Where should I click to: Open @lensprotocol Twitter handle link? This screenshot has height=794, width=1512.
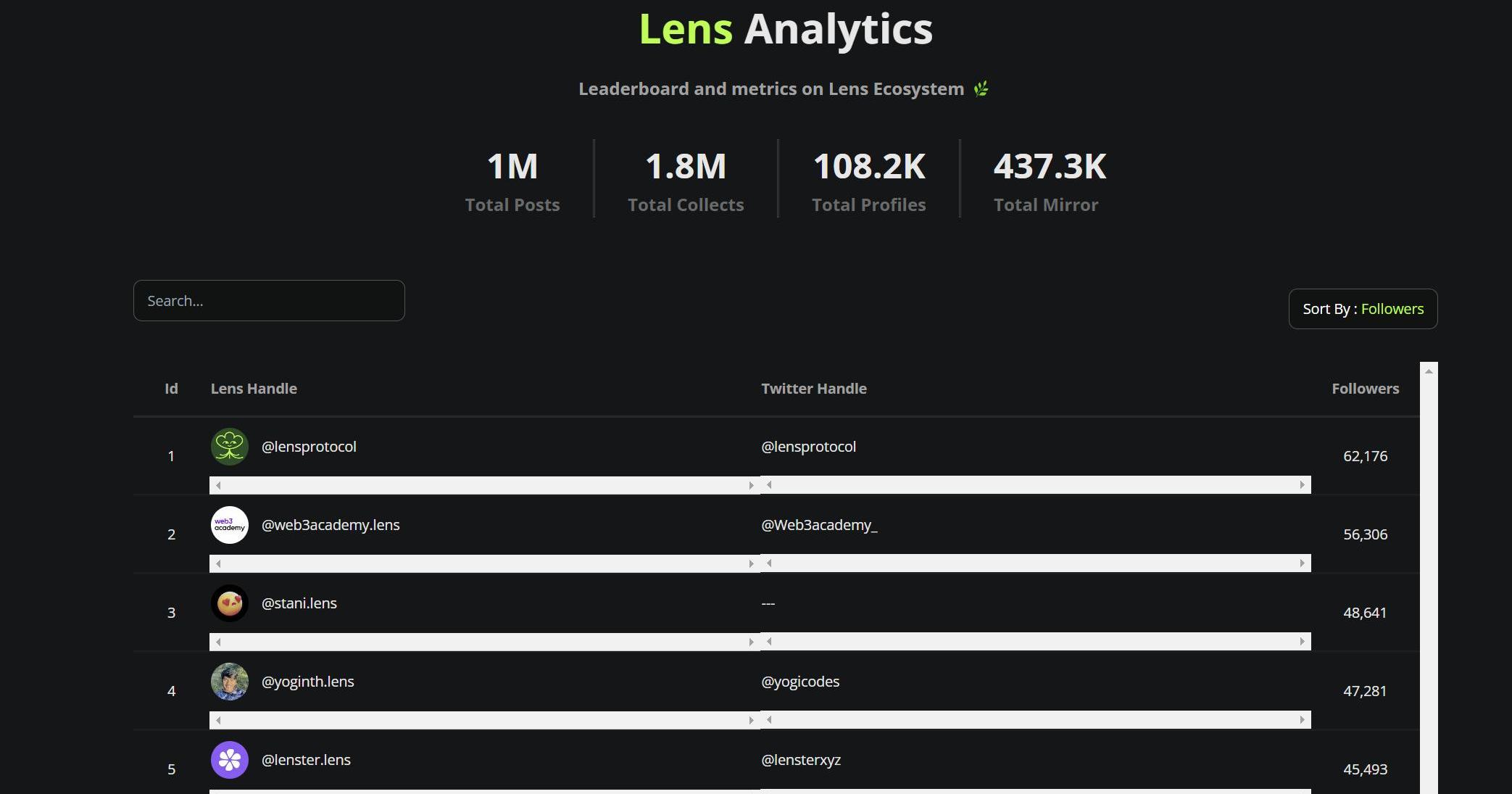pos(808,447)
